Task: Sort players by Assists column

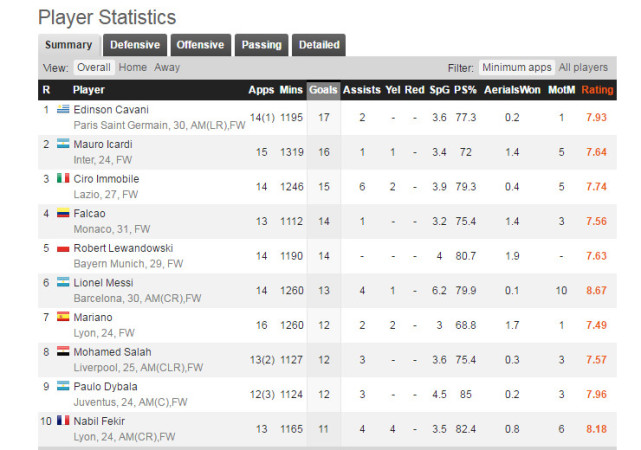Action: coord(362,90)
